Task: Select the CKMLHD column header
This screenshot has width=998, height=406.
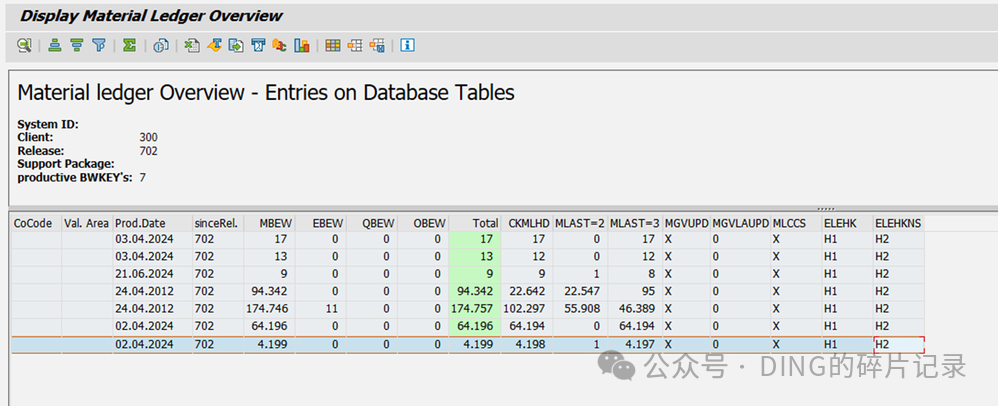Action: click(527, 223)
